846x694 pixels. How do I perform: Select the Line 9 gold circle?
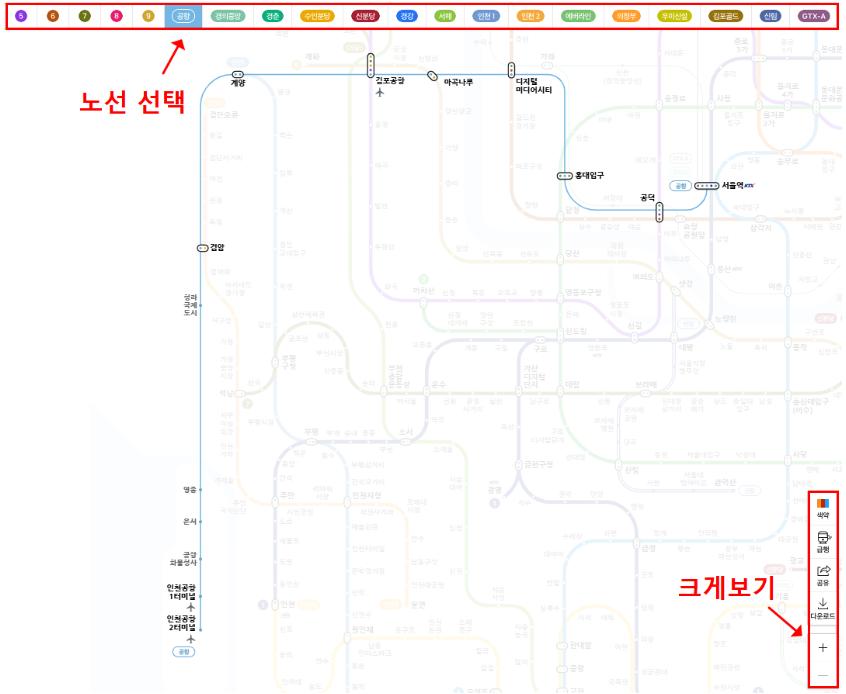[148, 16]
